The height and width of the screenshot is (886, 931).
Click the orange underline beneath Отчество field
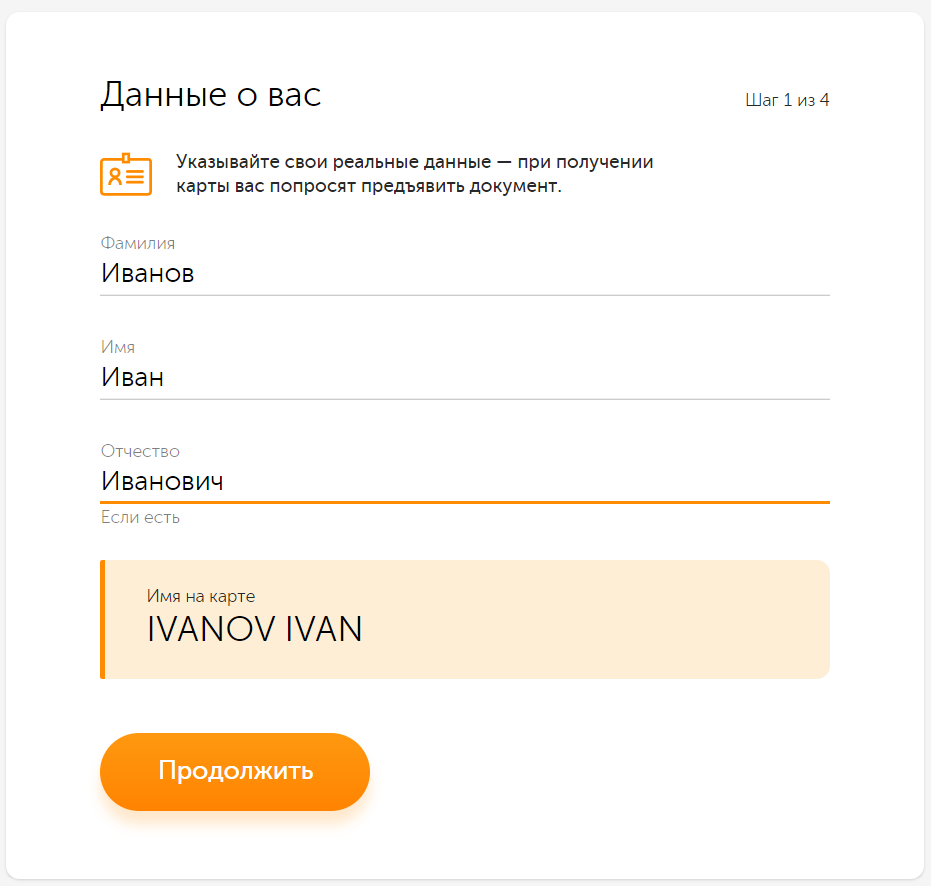[x=464, y=501]
